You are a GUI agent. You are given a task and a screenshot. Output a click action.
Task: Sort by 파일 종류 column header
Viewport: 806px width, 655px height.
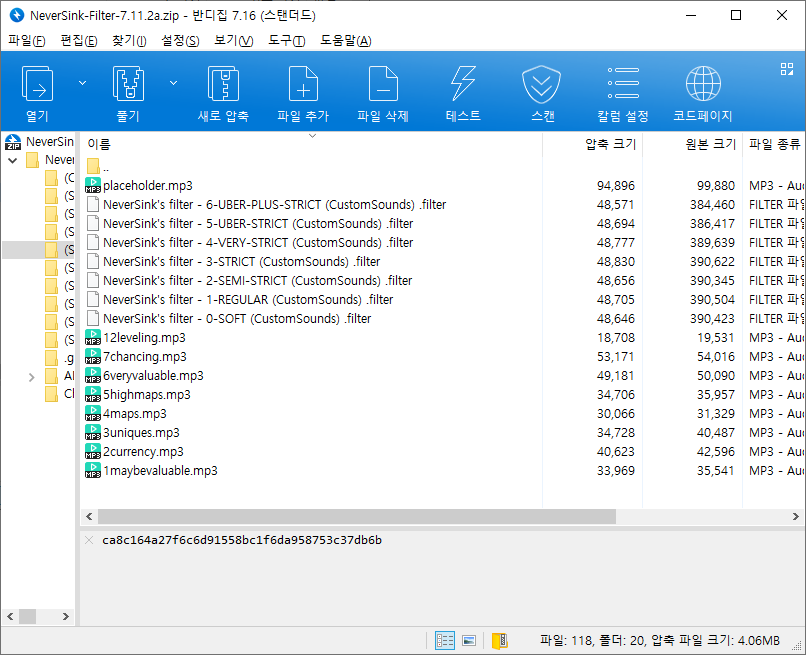tap(774, 144)
